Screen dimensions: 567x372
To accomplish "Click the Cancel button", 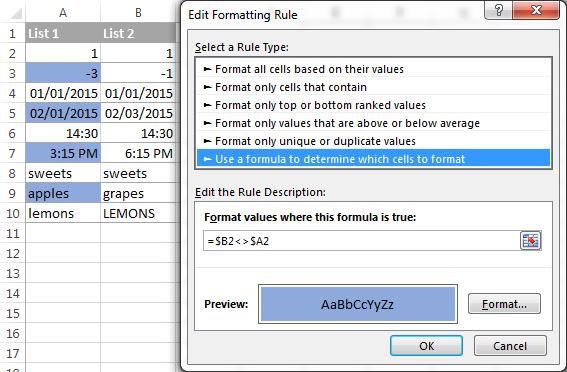I will coord(510,346).
